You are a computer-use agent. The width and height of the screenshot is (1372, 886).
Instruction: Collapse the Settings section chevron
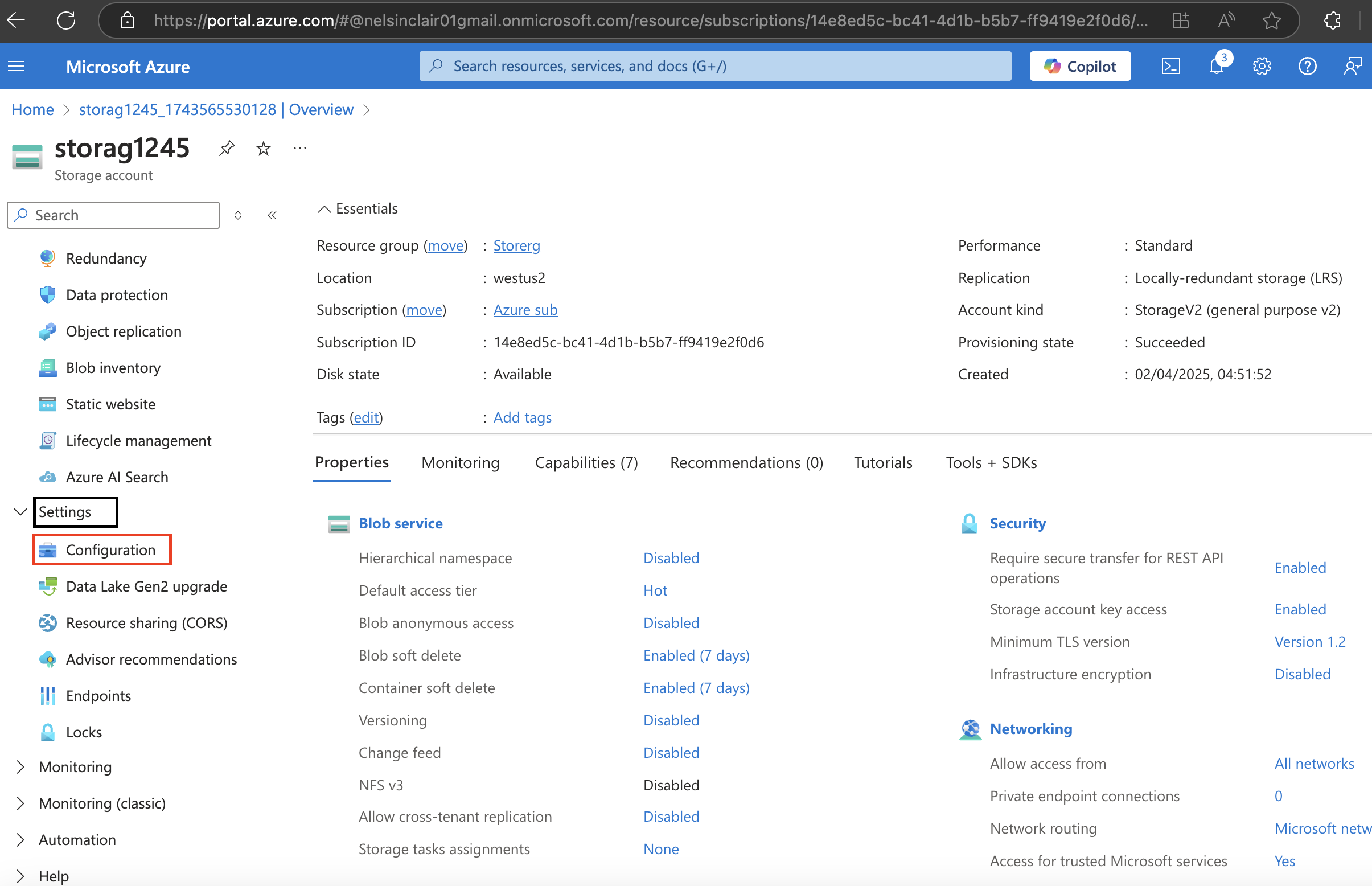(x=20, y=511)
